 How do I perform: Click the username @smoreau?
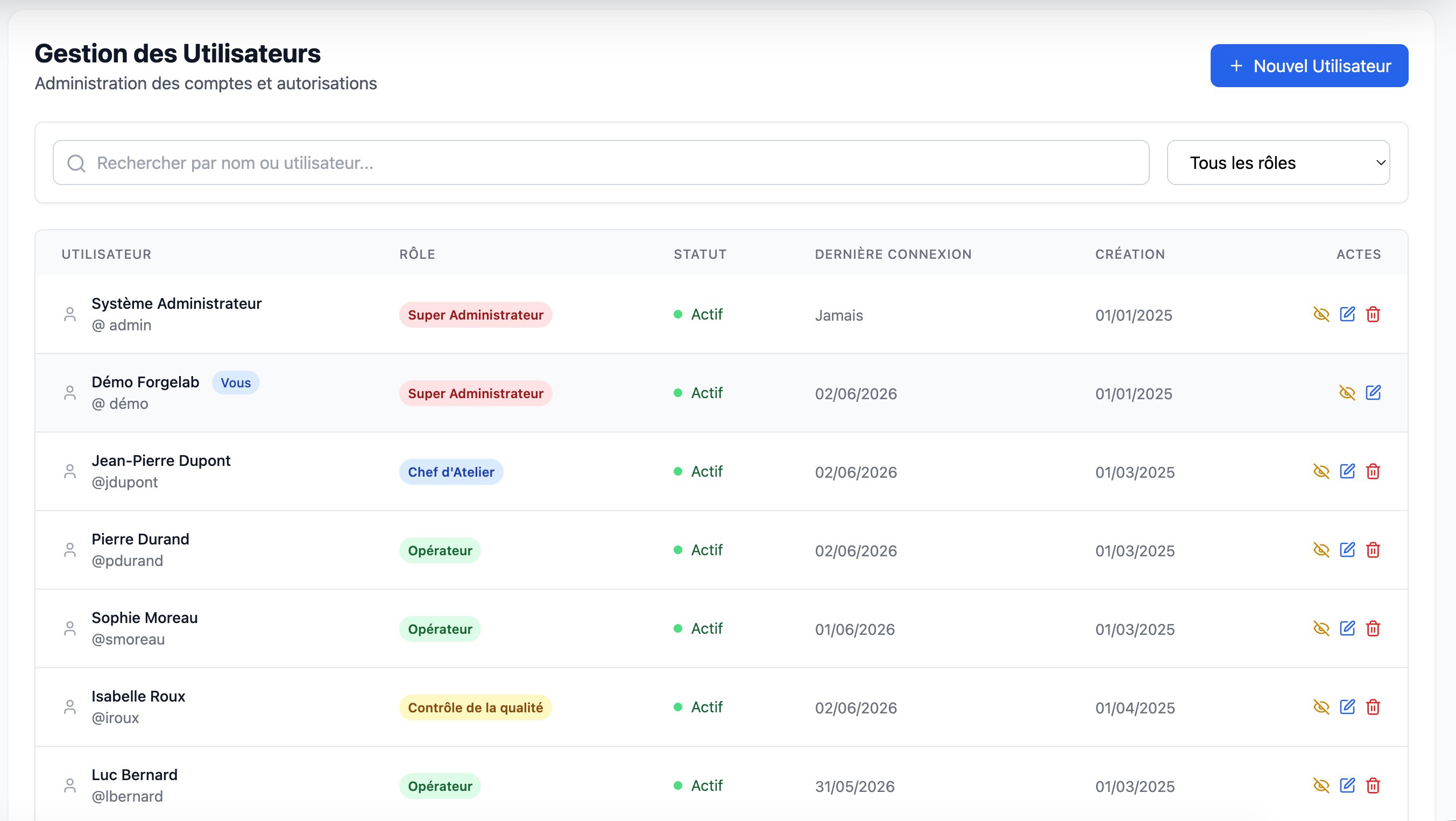(128, 639)
